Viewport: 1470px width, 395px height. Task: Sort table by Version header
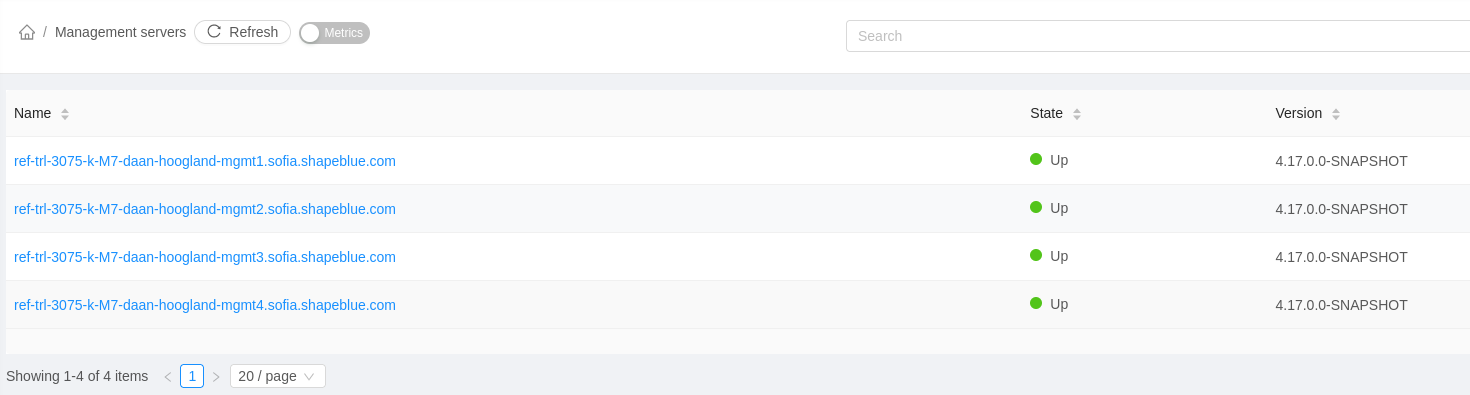pyautogui.click(x=1299, y=113)
